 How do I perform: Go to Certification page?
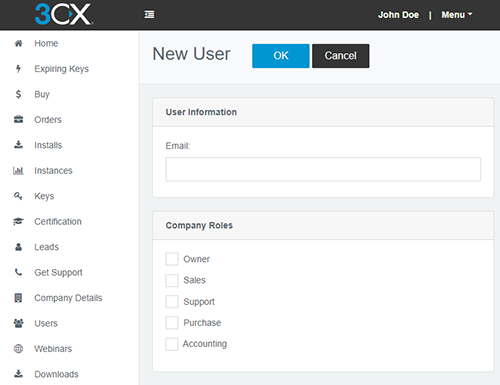pyautogui.click(x=58, y=221)
